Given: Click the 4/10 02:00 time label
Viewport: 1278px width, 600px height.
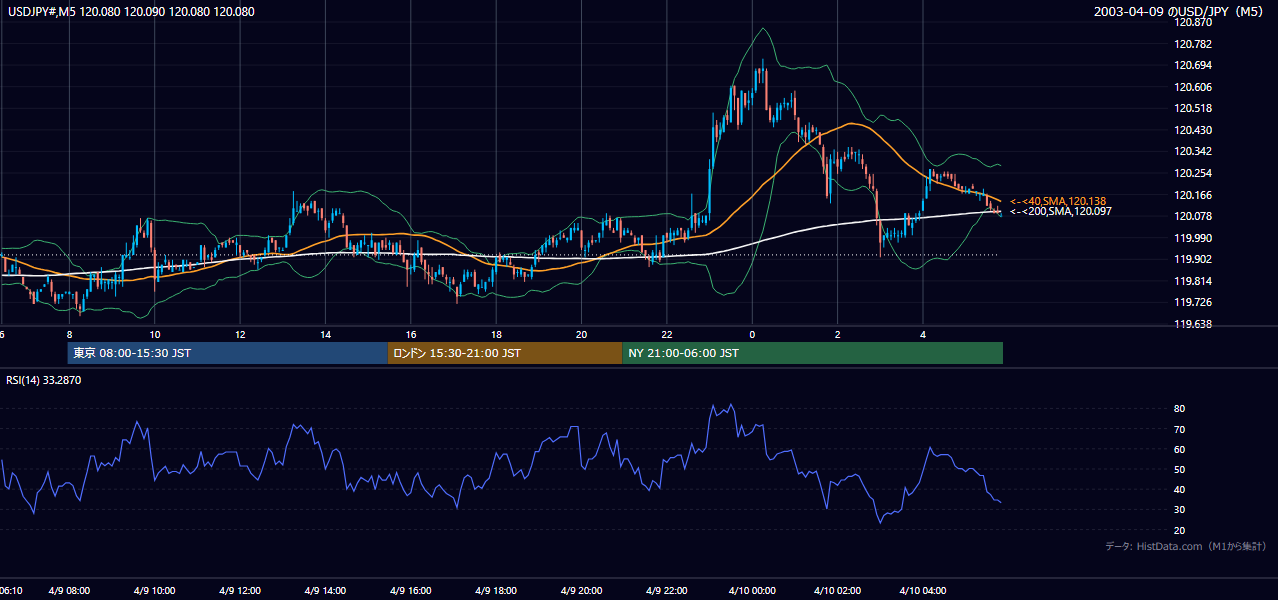Looking at the screenshot, I should [x=837, y=591].
